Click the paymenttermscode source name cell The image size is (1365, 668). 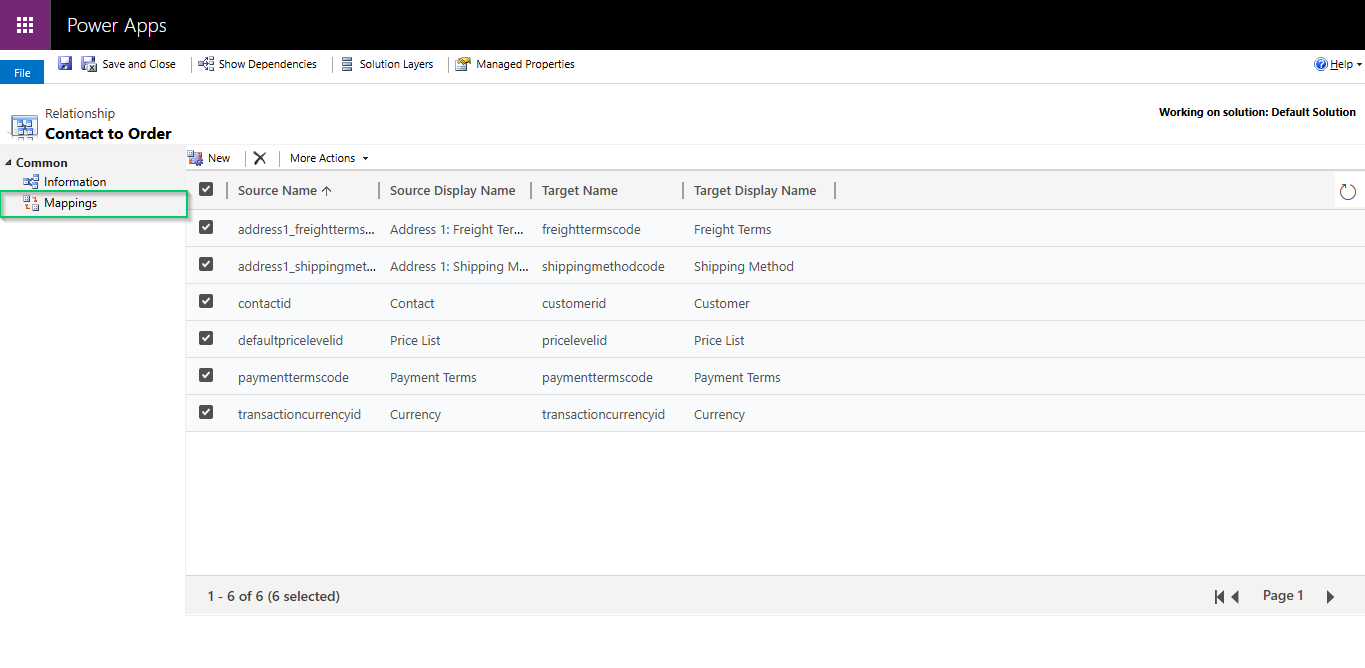[293, 377]
